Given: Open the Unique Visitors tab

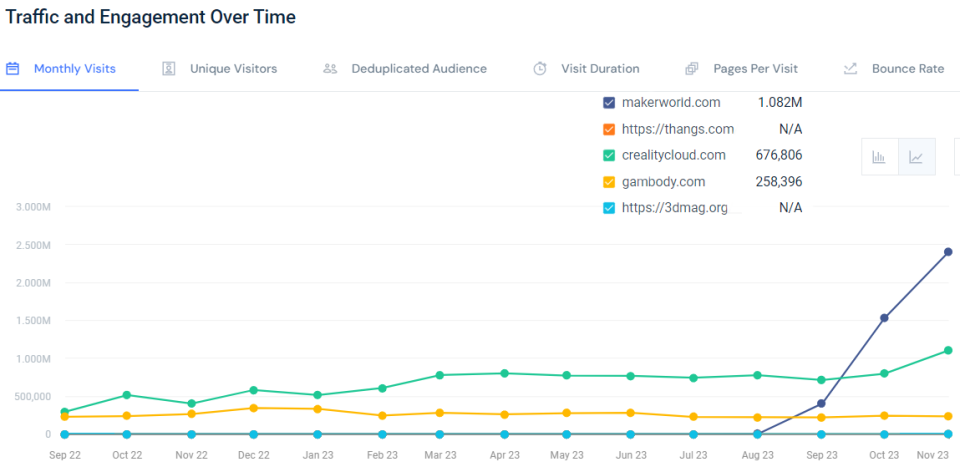Looking at the screenshot, I should (233, 69).
